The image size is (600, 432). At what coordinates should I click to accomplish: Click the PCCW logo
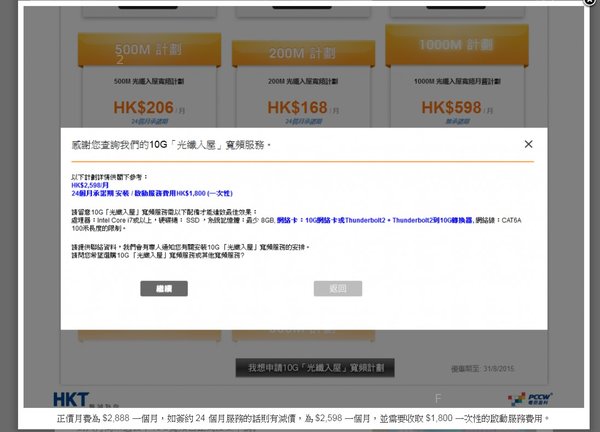tap(530, 399)
